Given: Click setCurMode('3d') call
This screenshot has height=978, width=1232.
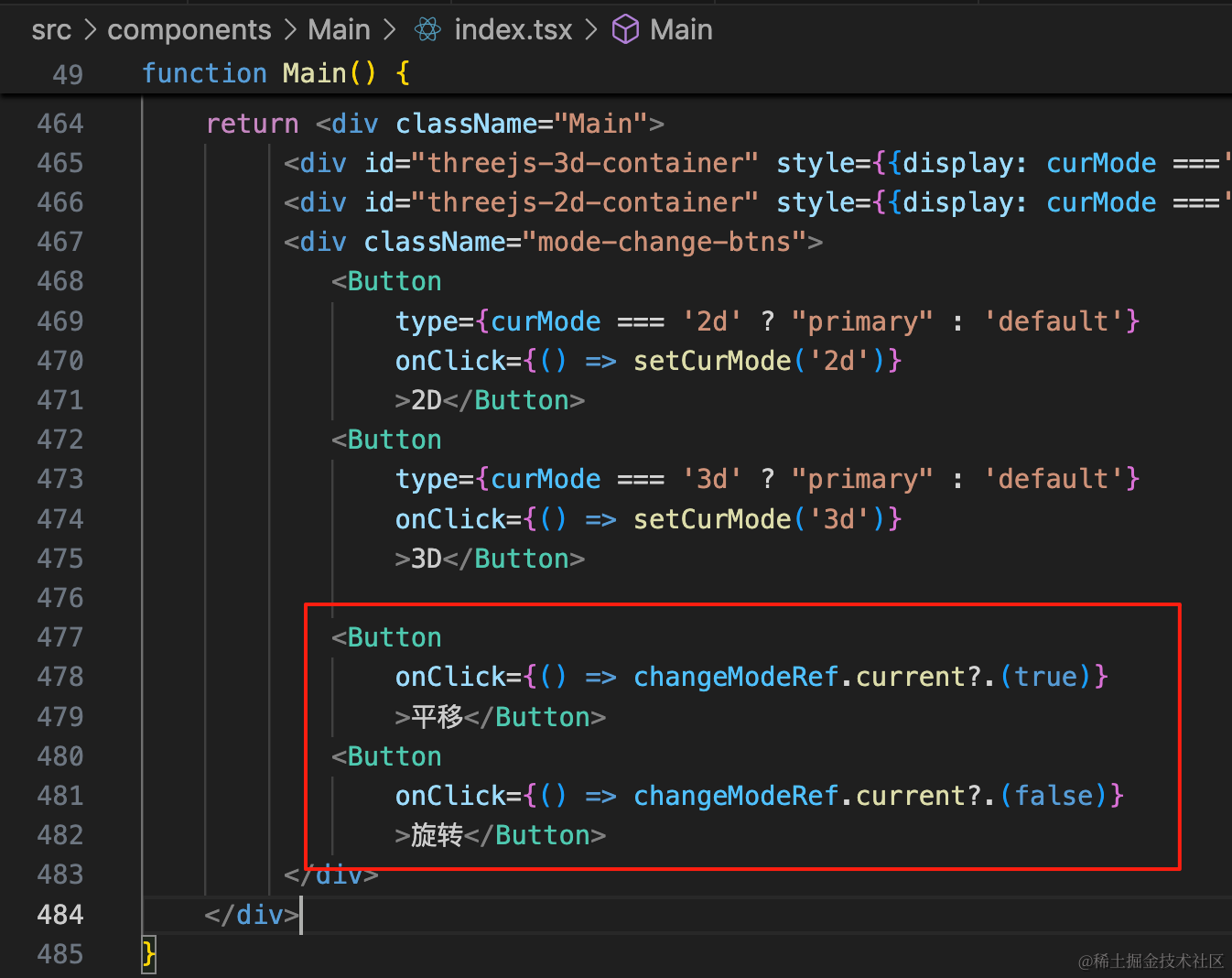Looking at the screenshot, I should pyautogui.click(x=760, y=519).
